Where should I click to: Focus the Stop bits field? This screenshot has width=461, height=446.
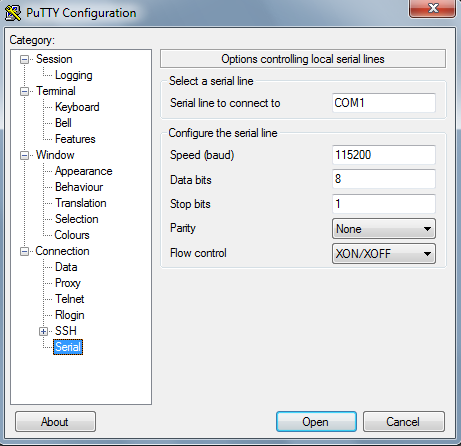tap(384, 204)
